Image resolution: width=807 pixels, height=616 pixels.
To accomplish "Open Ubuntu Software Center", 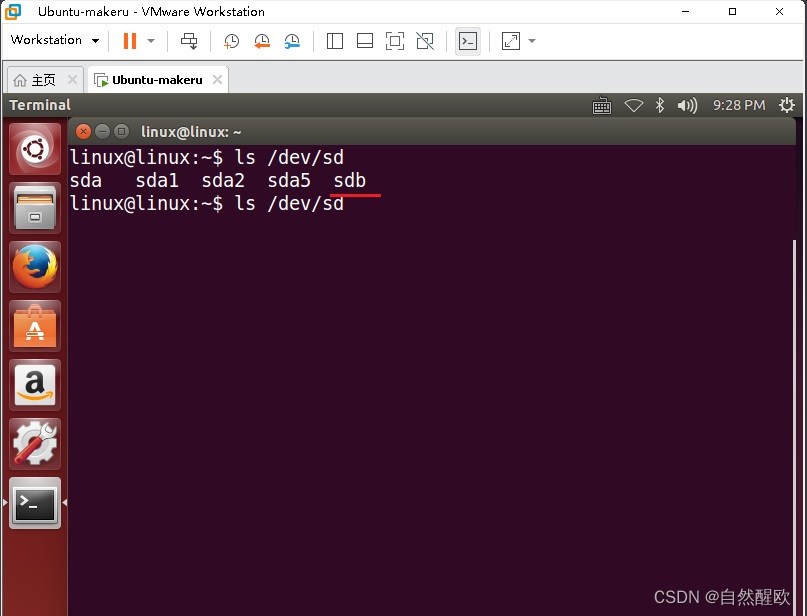I will (34, 326).
